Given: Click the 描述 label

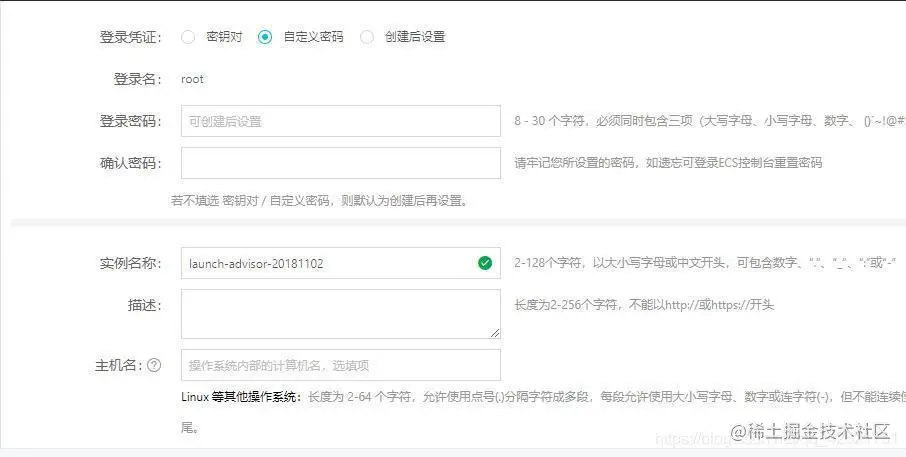Looking at the screenshot, I should pos(144,305).
